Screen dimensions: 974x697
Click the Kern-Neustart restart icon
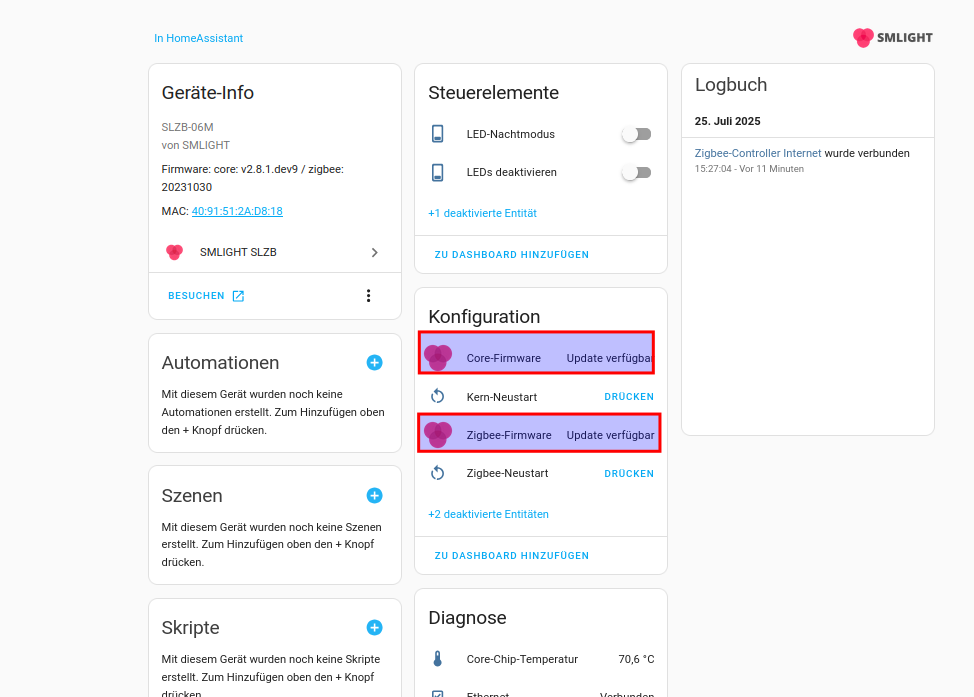[437, 397]
